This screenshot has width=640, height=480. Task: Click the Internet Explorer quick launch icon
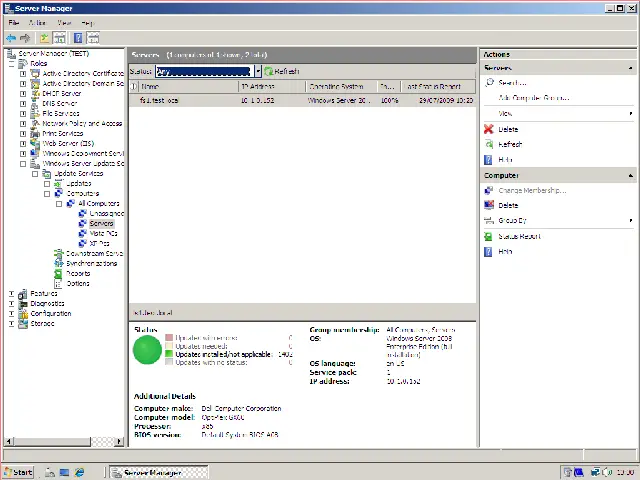tap(79, 473)
